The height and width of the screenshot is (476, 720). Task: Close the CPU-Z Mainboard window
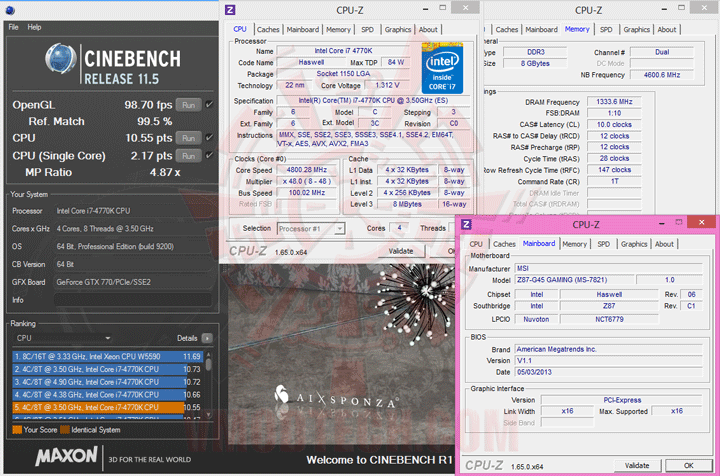(x=701, y=222)
